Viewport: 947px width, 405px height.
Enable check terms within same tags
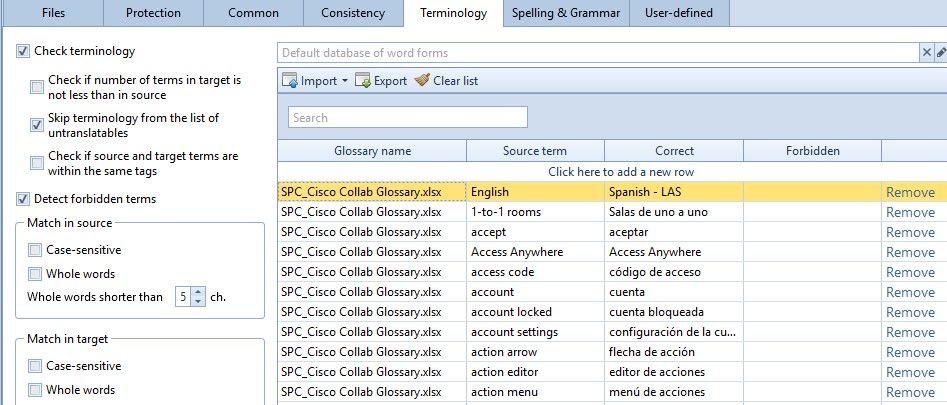point(37,163)
